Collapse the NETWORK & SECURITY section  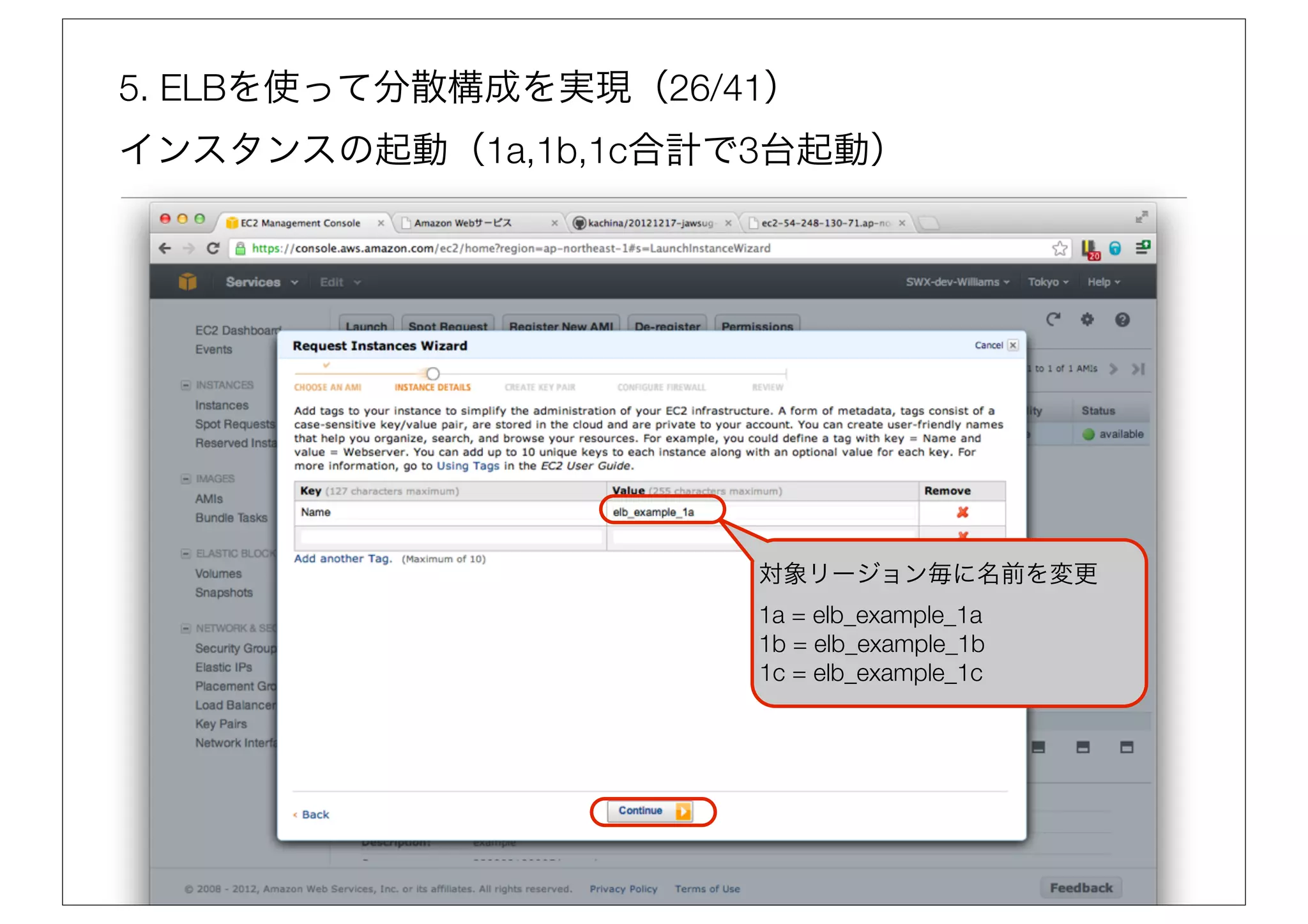(x=186, y=628)
